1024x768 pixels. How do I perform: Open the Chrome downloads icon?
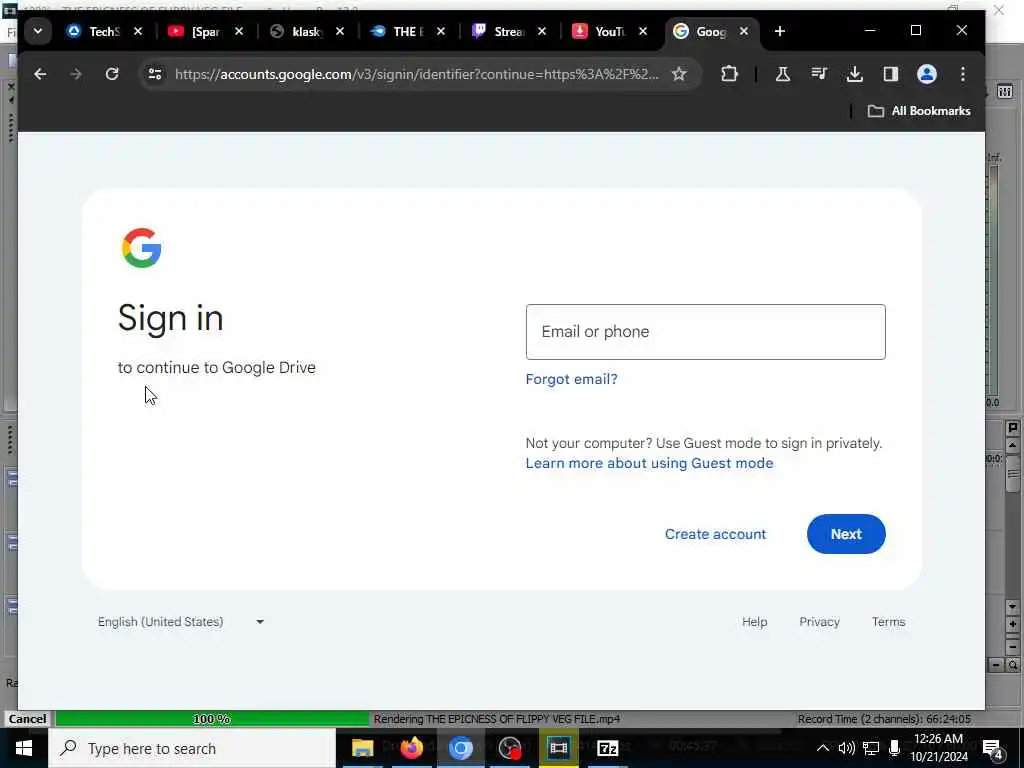[x=854, y=74]
